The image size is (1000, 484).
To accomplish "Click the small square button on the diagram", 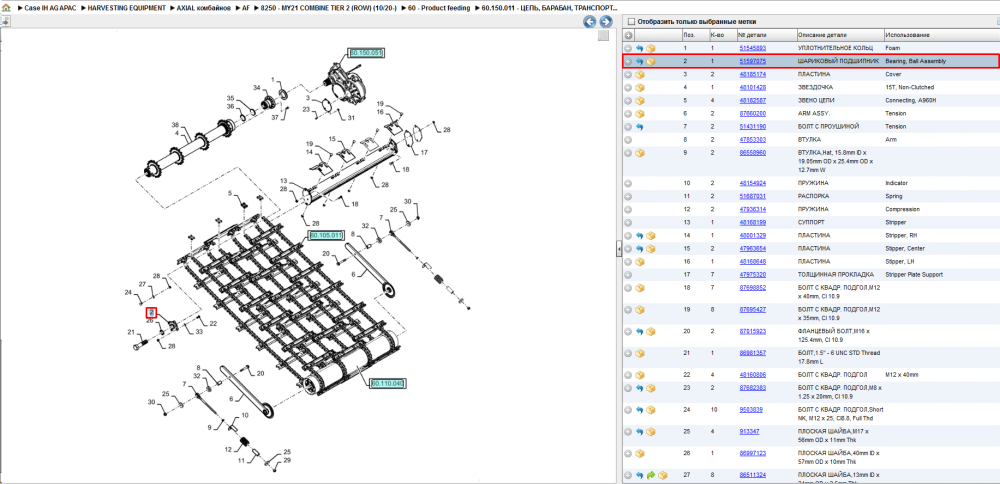I will tap(603, 36).
